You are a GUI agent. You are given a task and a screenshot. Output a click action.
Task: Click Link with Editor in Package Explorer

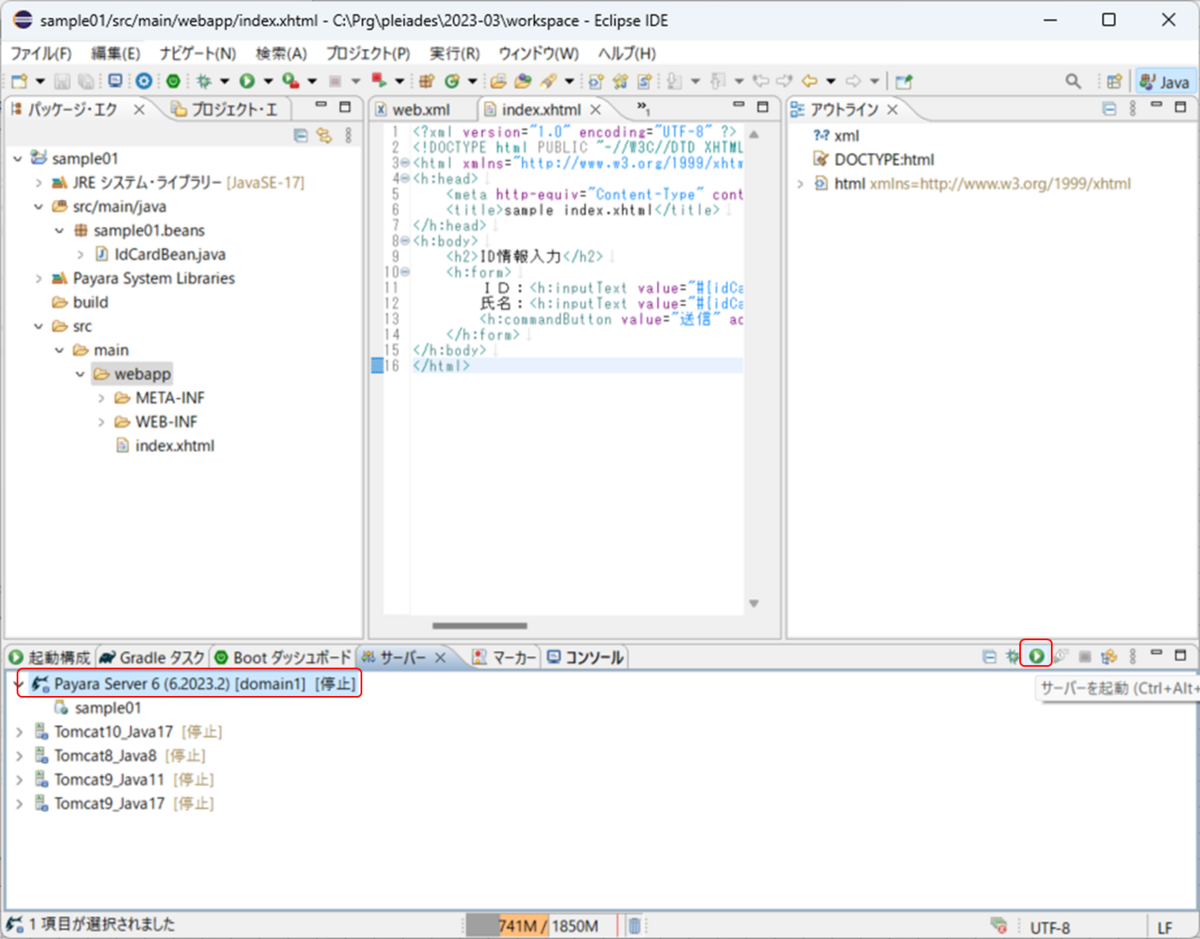coord(324,135)
